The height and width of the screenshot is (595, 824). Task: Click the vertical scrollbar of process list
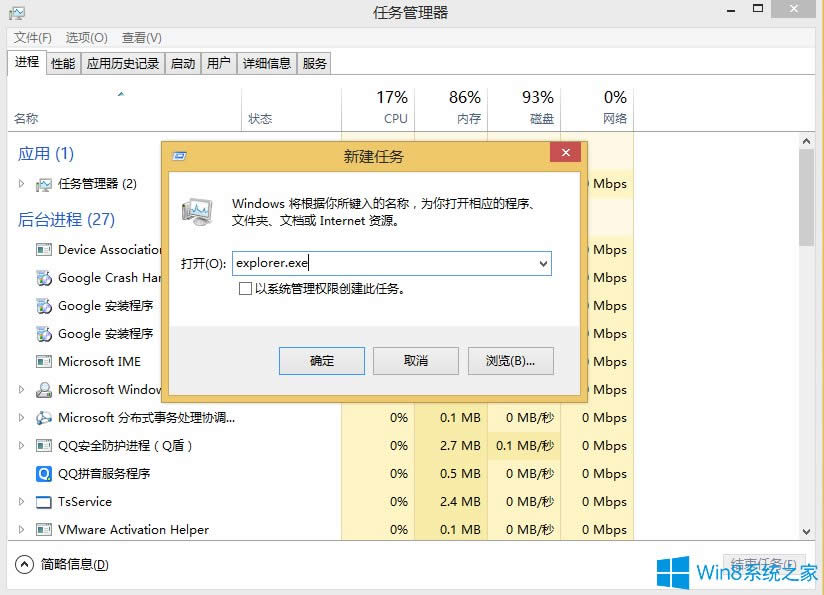[x=806, y=200]
